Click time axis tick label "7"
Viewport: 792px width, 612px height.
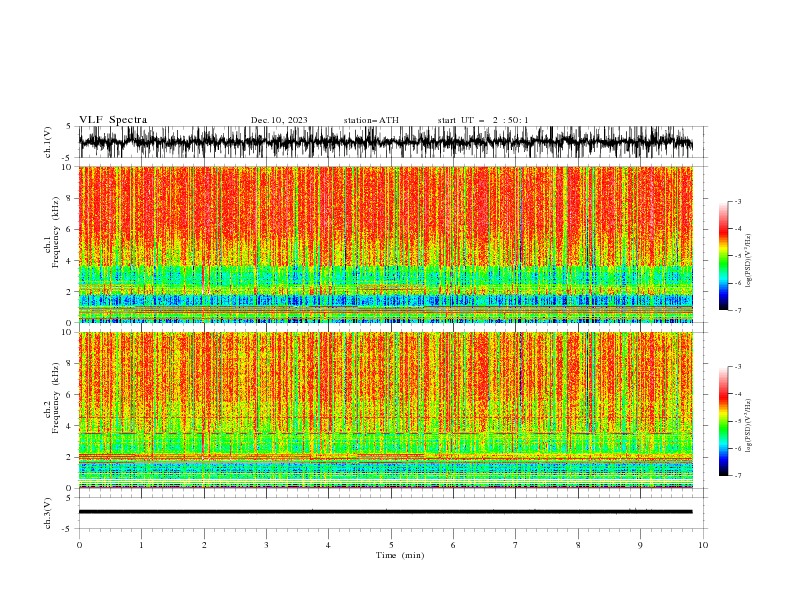click(515, 545)
